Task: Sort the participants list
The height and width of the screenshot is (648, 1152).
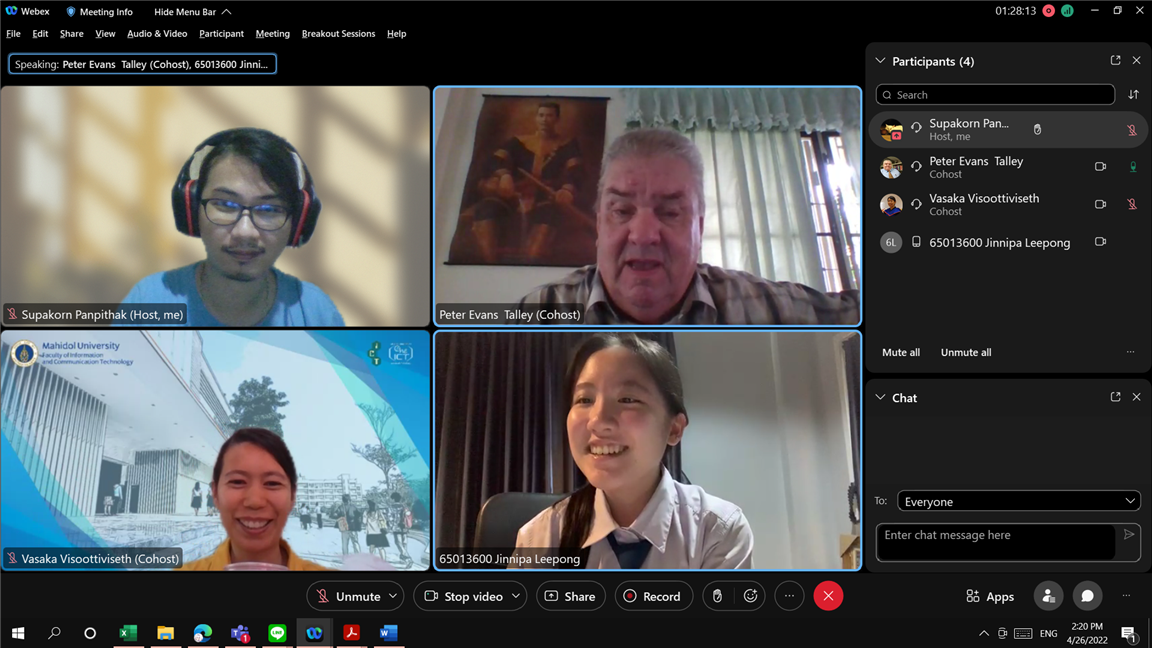Action: point(1133,95)
